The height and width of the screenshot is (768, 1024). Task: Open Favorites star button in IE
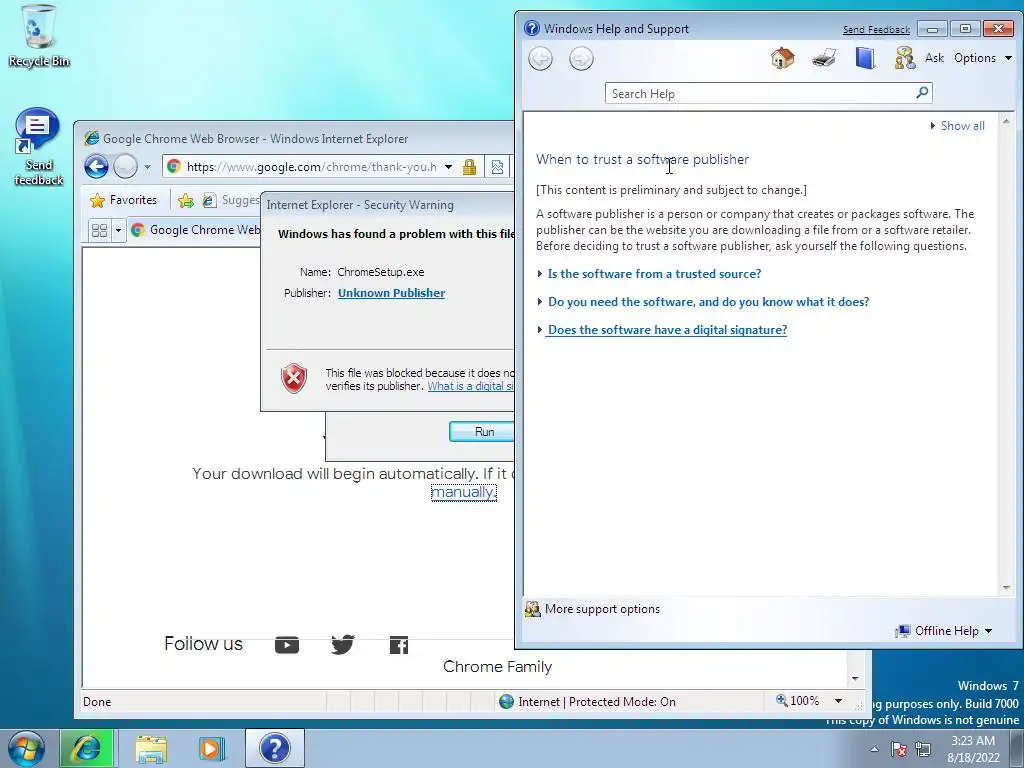coord(124,200)
